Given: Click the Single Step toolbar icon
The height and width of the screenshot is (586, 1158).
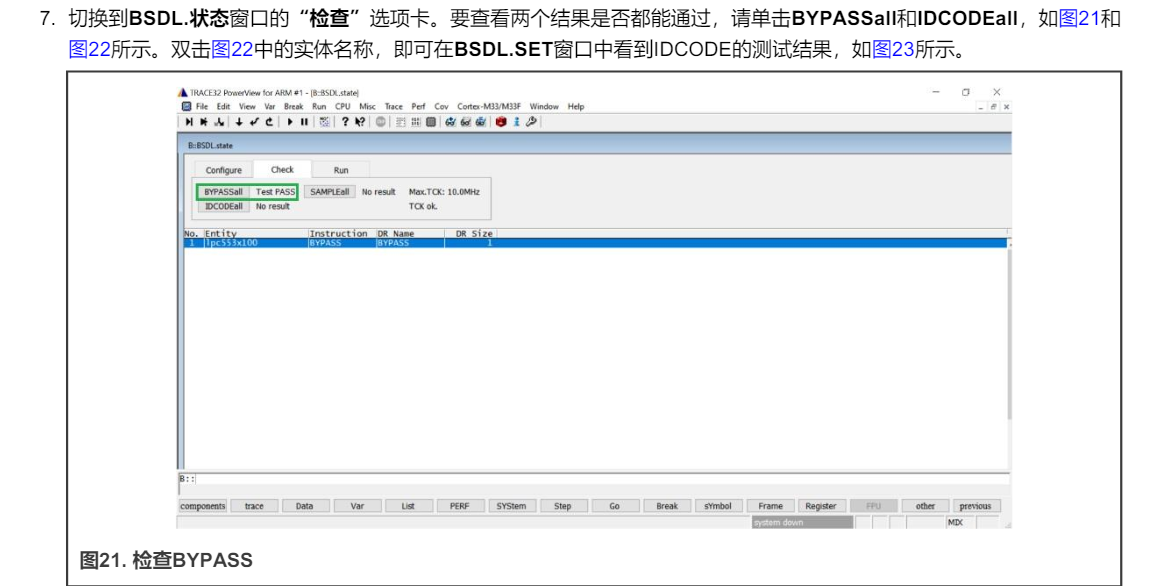Looking at the screenshot, I should 189,122.
